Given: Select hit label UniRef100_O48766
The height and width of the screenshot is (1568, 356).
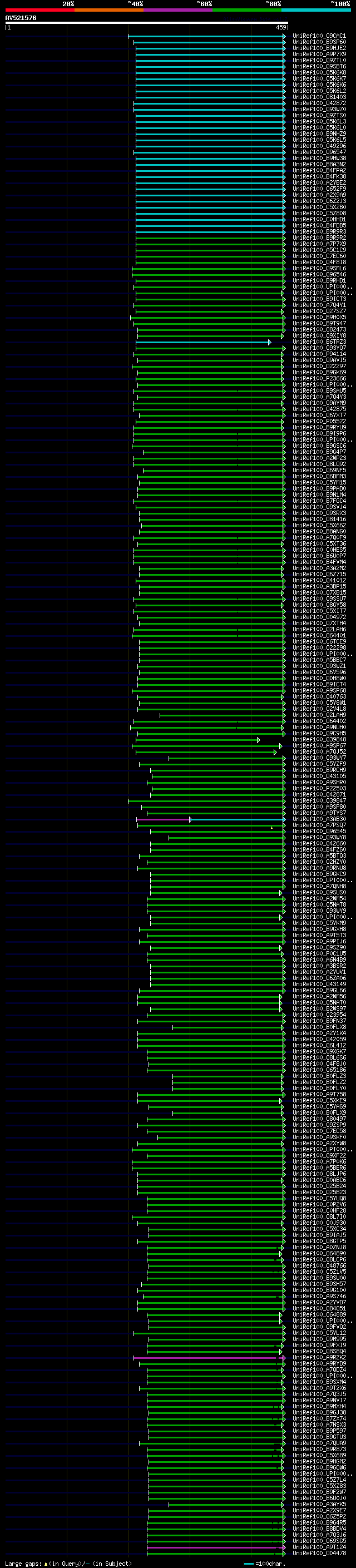Looking at the screenshot, I should coord(319,1265).
